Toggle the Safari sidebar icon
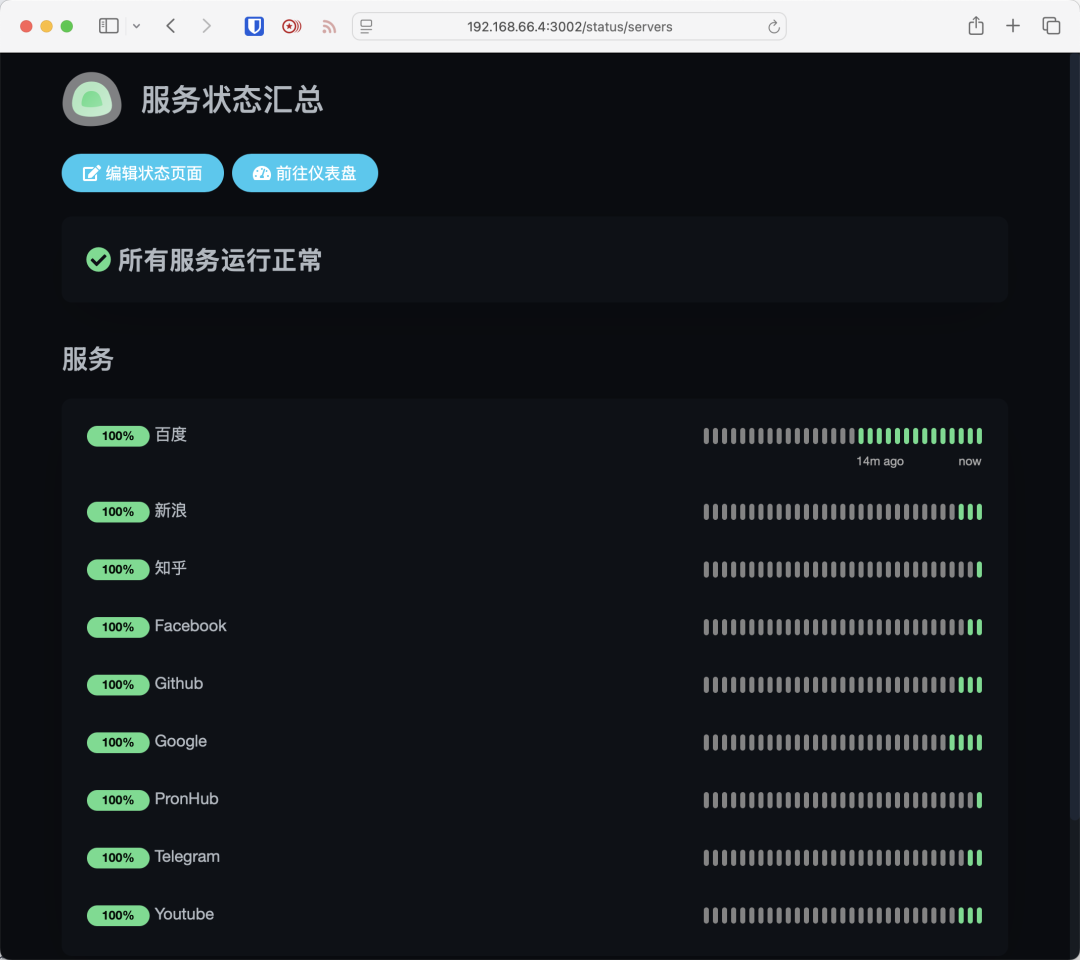The height and width of the screenshot is (960, 1080). (x=109, y=26)
